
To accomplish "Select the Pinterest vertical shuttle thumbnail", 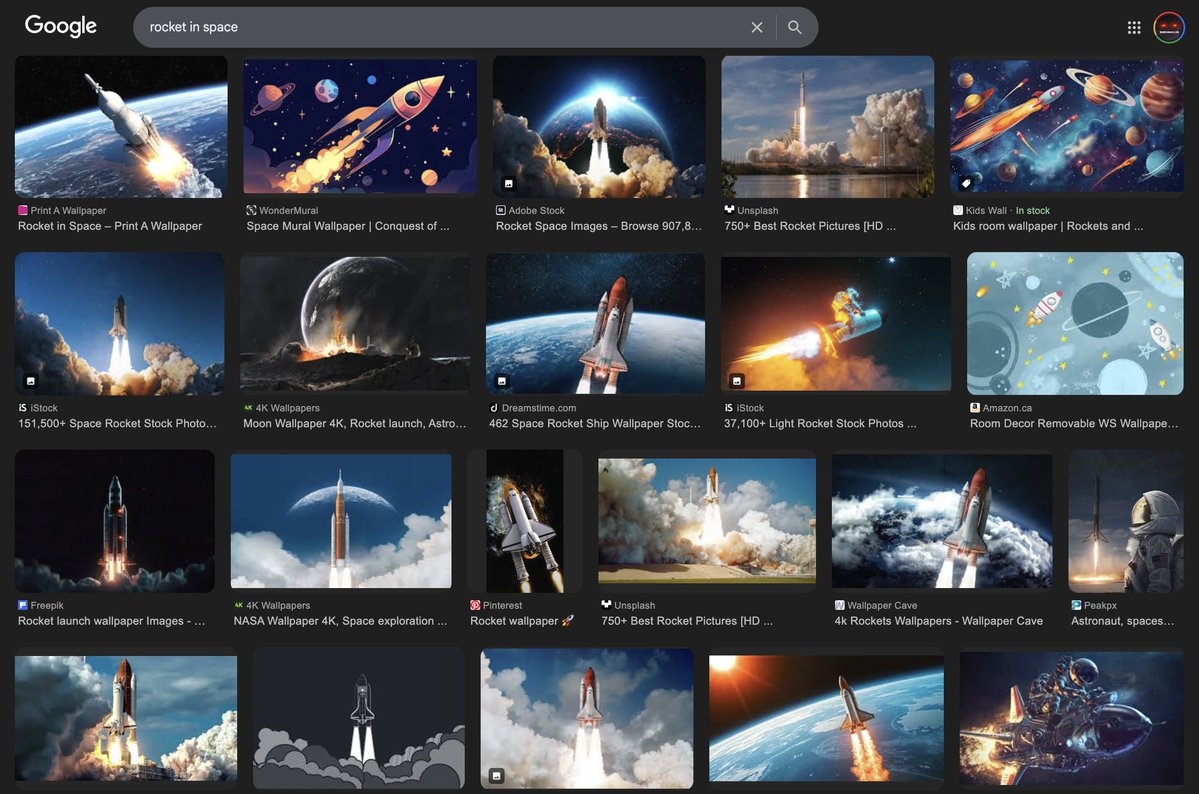I will [525, 521].
